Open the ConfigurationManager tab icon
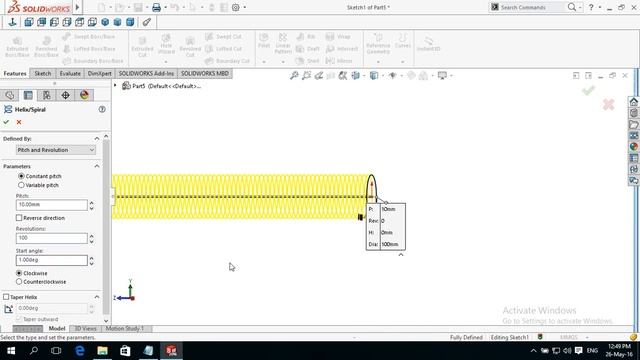This screenshot has width=640, height=360. click(47, 95)
